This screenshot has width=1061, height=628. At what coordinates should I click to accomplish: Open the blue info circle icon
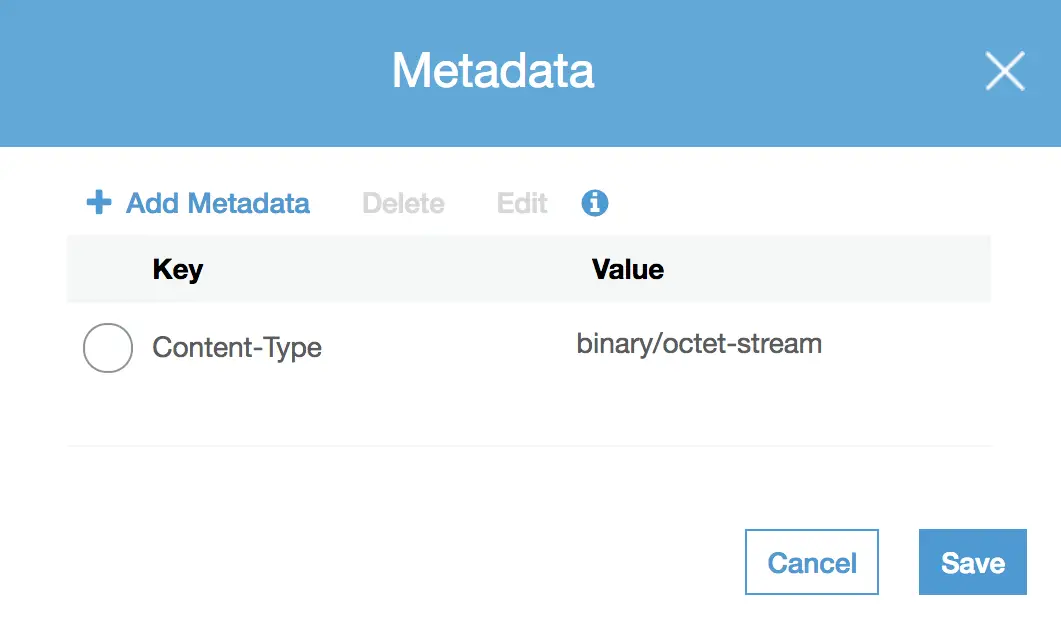point(595,202)
